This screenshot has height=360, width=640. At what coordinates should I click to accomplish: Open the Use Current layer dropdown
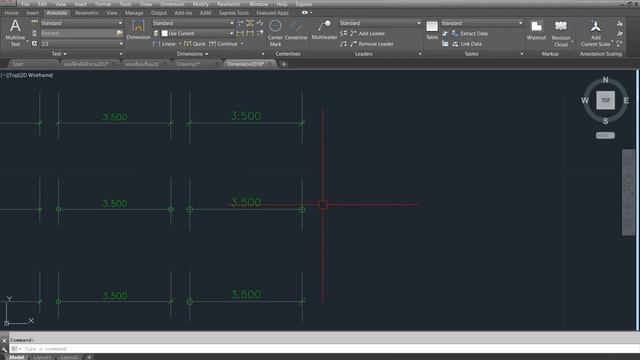point(231,33)
